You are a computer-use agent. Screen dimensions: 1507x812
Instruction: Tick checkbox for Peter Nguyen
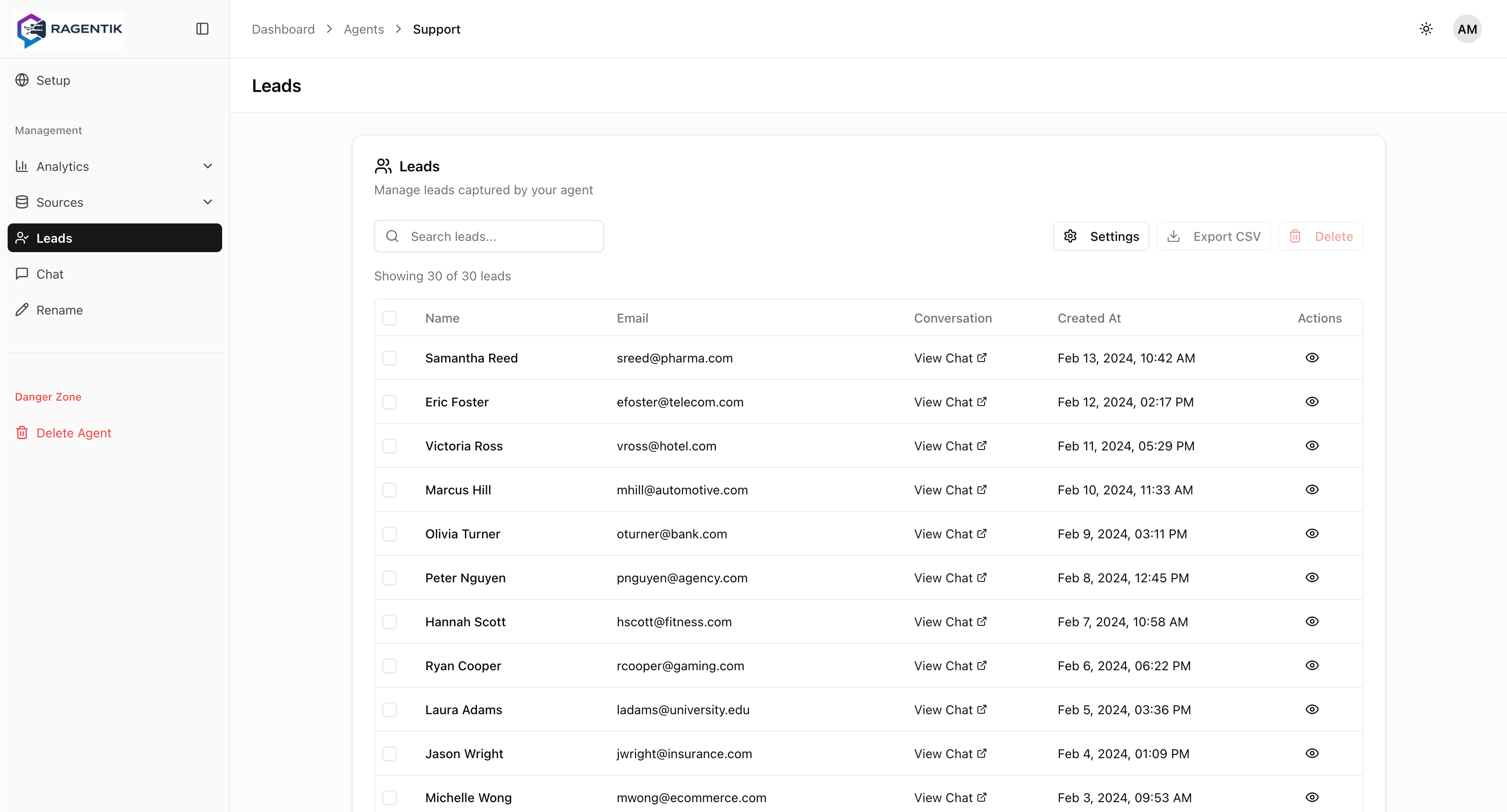[389, 577]
